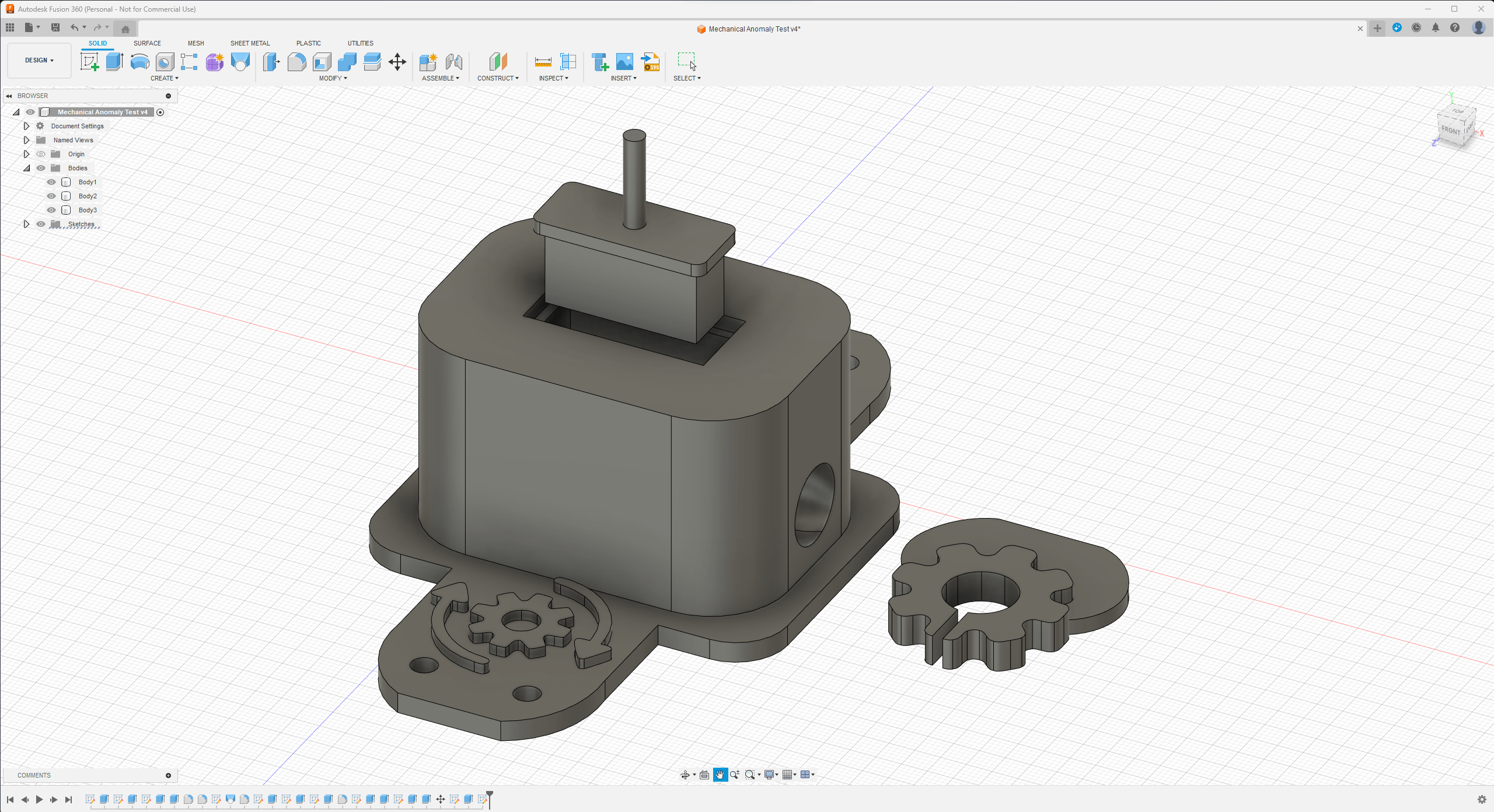Click the Create Sketch tool icon

pos(89,62)
